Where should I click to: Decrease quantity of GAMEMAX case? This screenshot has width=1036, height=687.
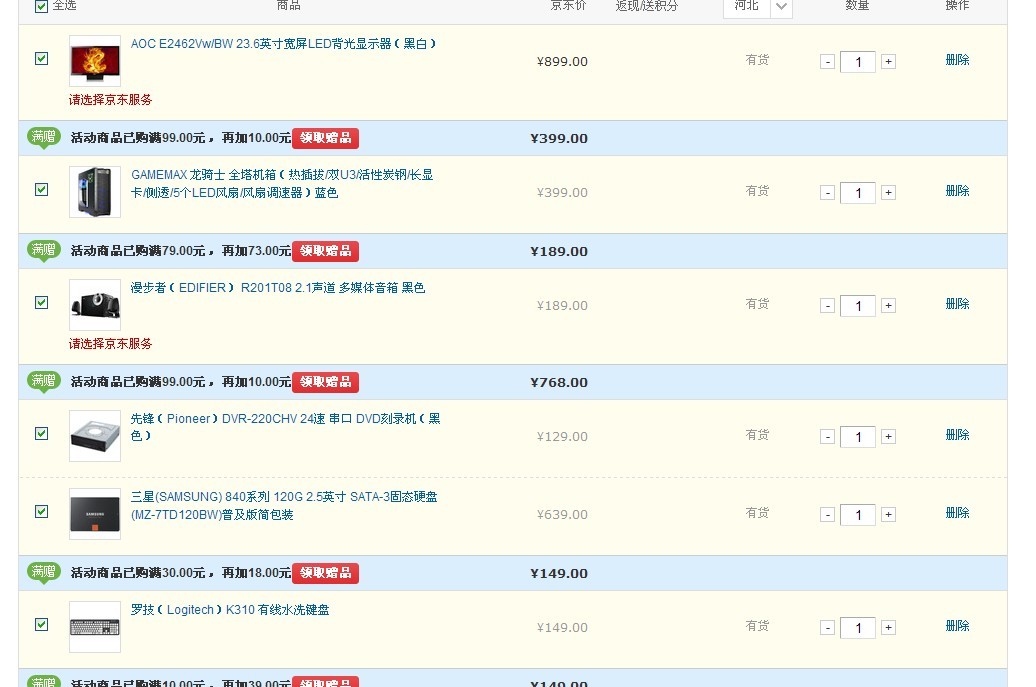(827, 193)
